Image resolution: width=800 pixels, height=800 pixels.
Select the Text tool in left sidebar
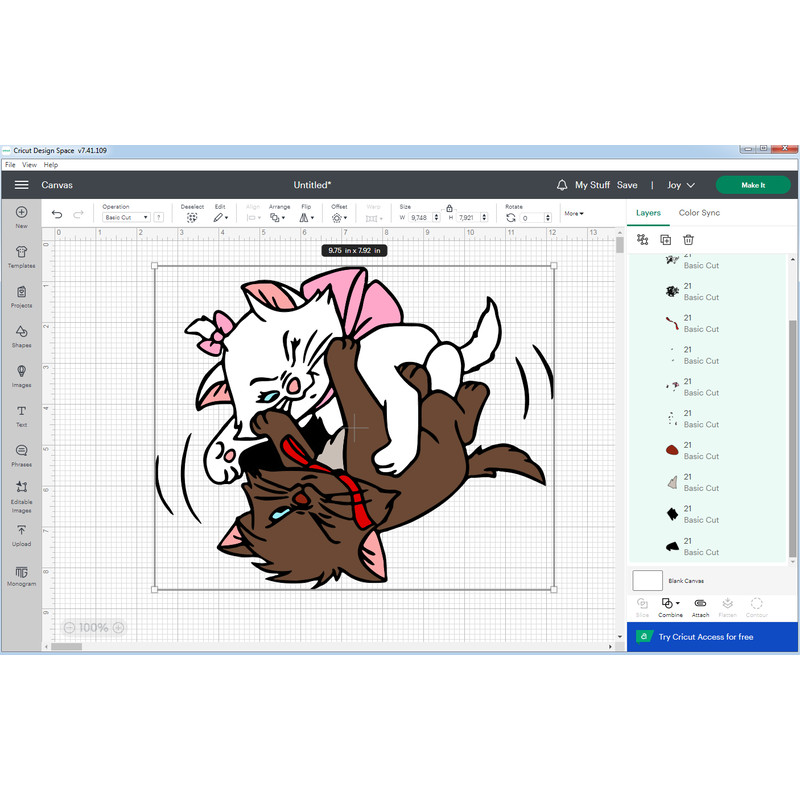20,416
